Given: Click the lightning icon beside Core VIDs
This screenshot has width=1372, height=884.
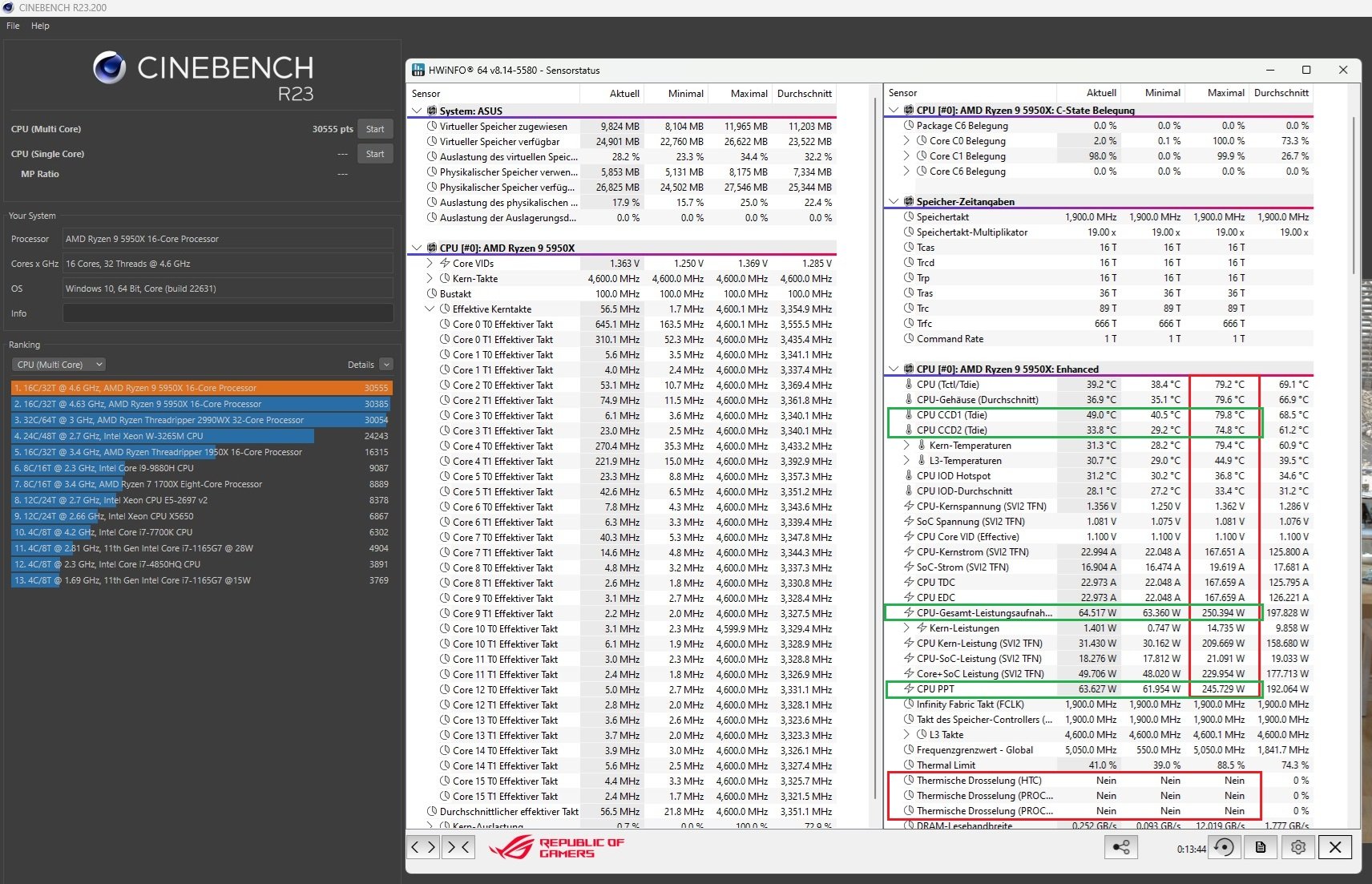Looking at the screenshot, I should pyautogui.click(x=445, y=264).
